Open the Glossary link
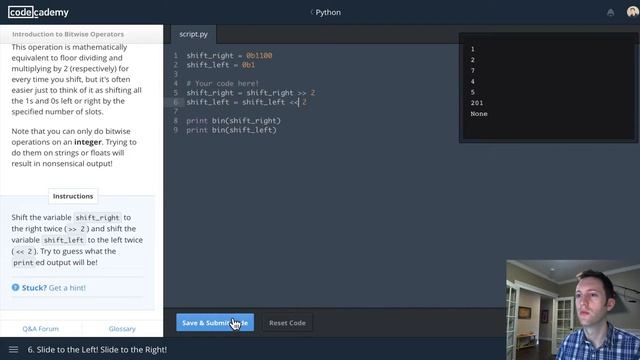This screenshot has height=360, width=640. pos(122,329)
